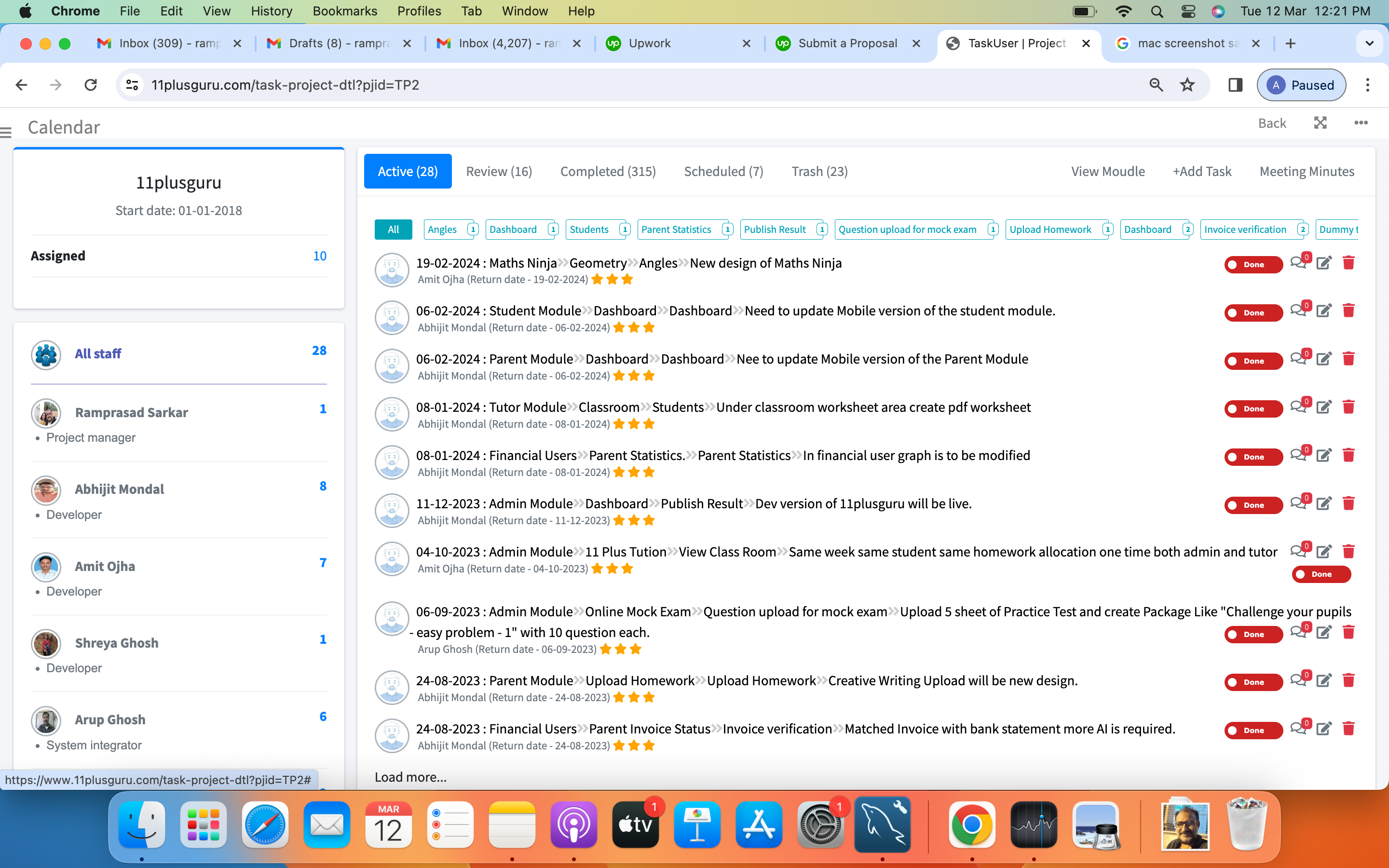
Task: Bookmark the page with the star icon
Action: [1187, 84]
